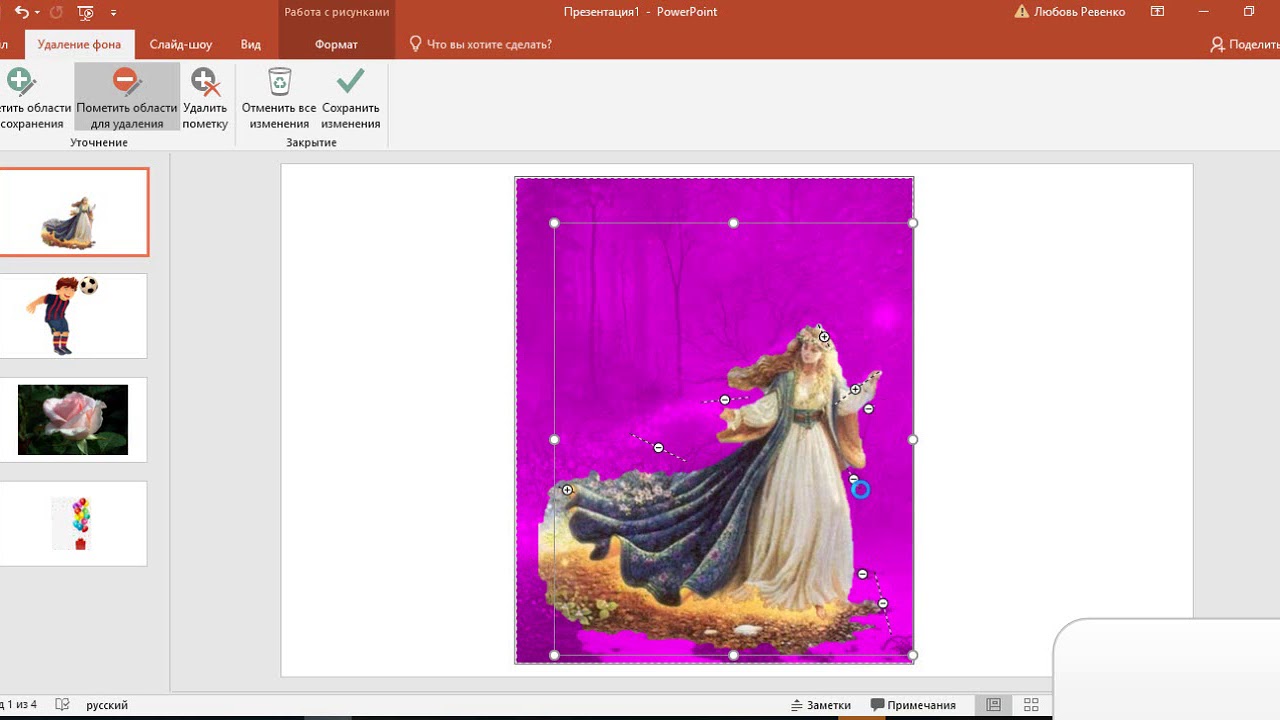1280x720 pixels.
Task: Undo the last action in title bar
Action: [21, 12]
